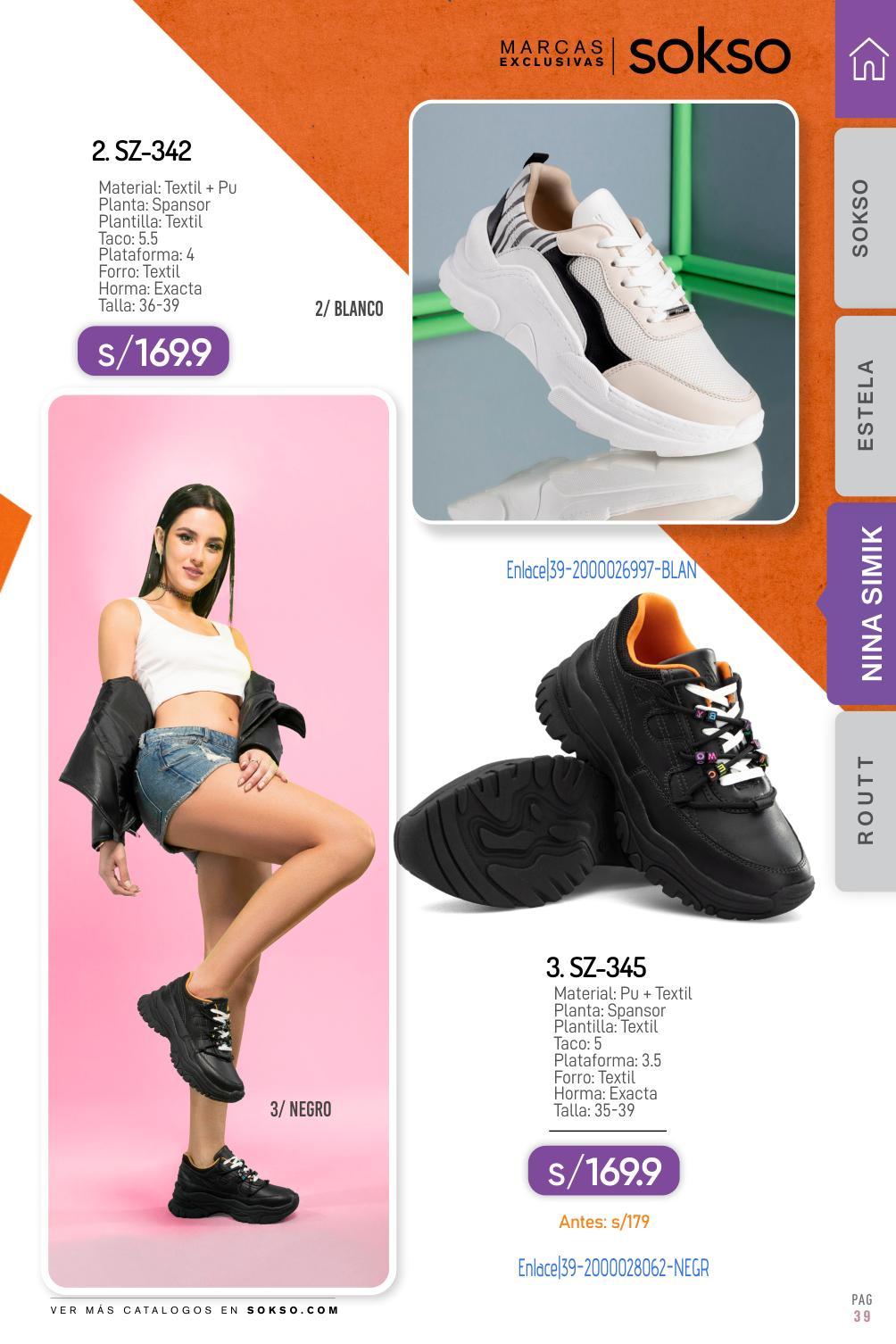Click the 3. SZ-345 product title
This screenshot has width=896, height=1344.
pos(596,967)
